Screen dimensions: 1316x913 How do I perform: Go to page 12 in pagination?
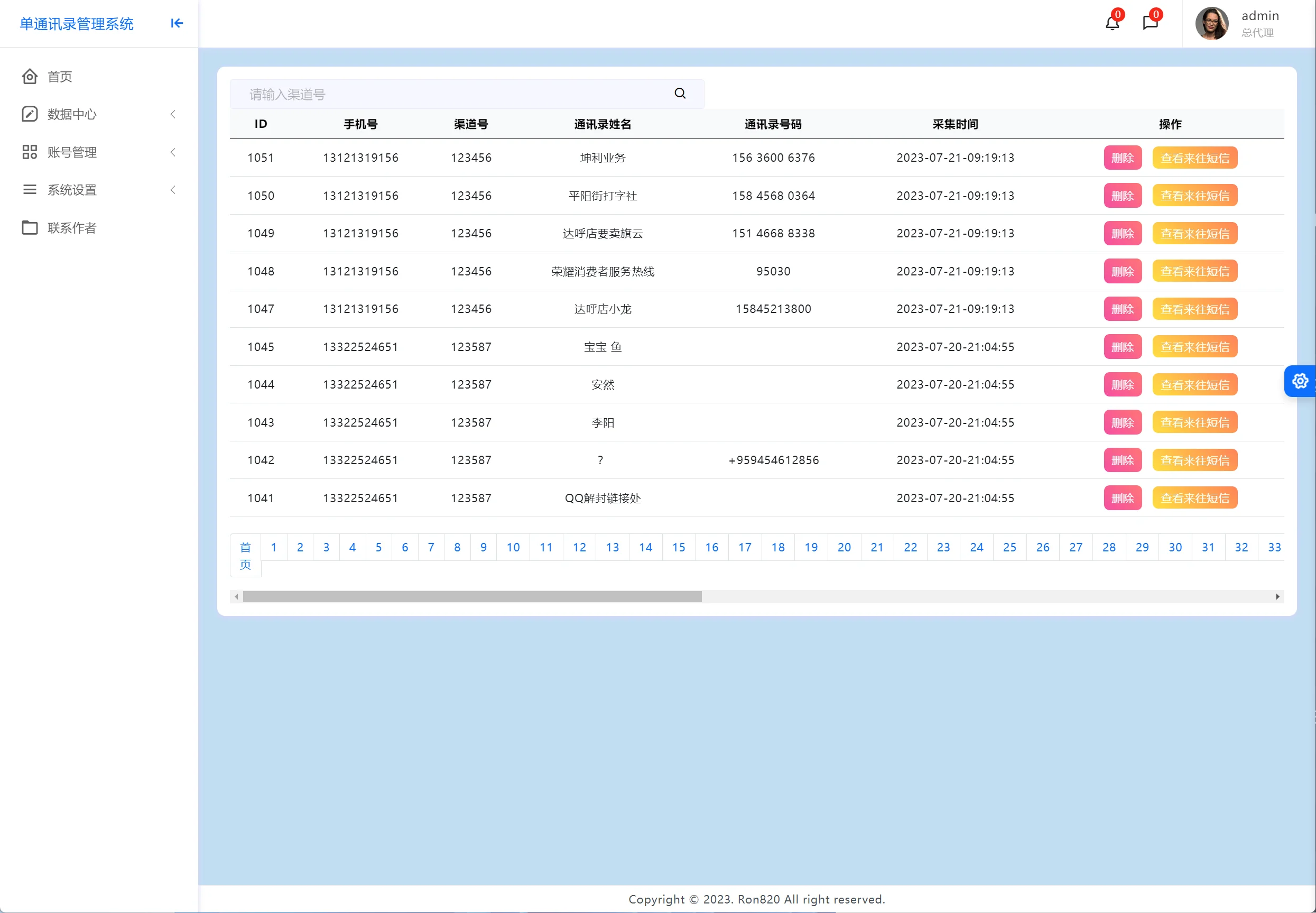click(x=579, y=548)
